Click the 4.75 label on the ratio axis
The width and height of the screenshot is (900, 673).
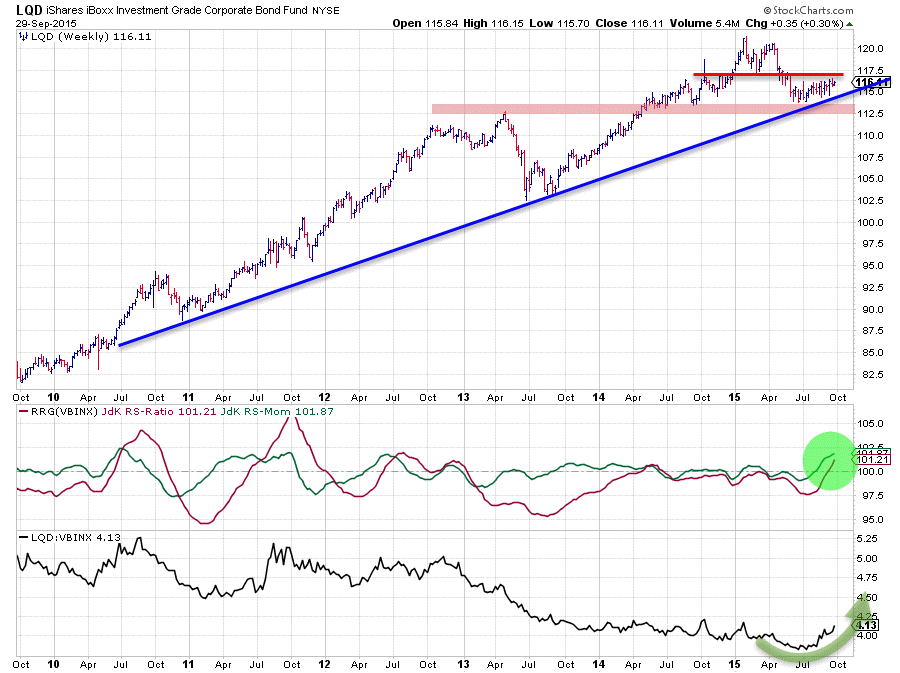point(867,578)
